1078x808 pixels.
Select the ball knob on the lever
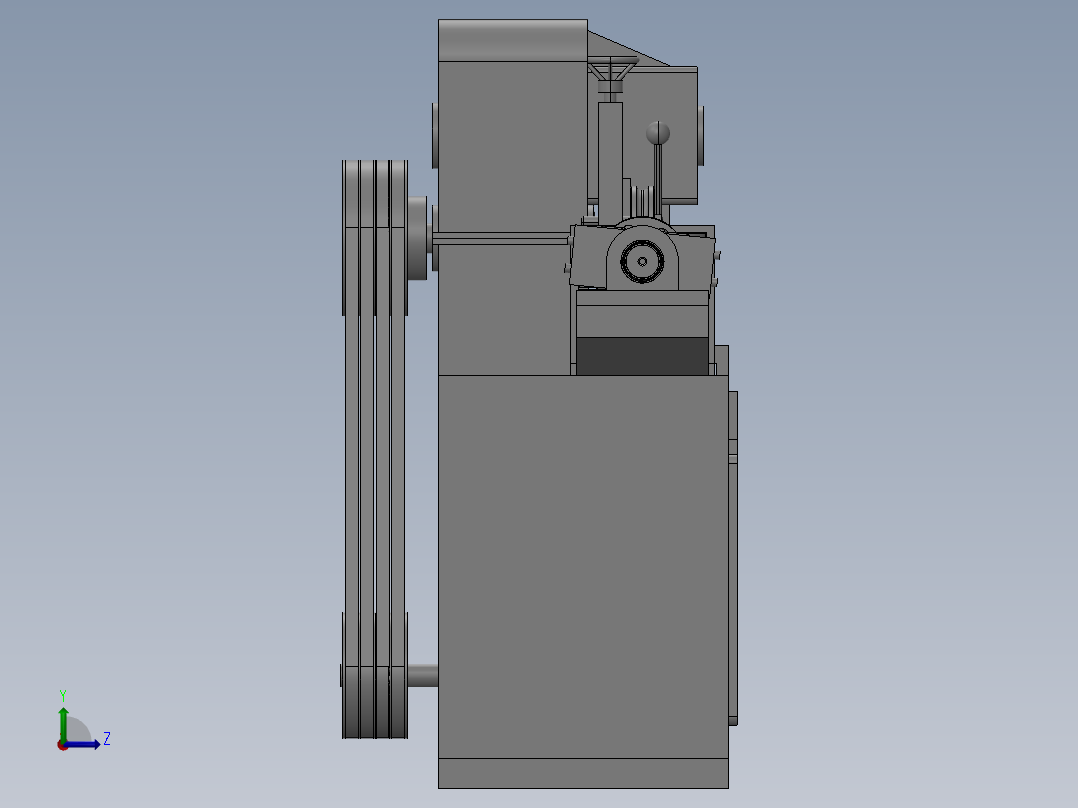(658, 133)
